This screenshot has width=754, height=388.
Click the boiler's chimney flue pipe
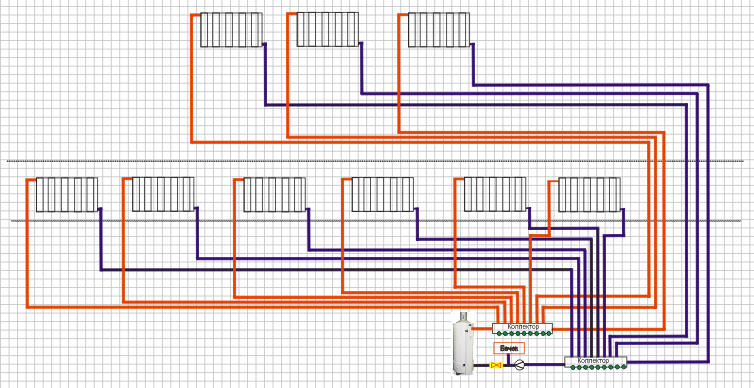coord(464,317)
